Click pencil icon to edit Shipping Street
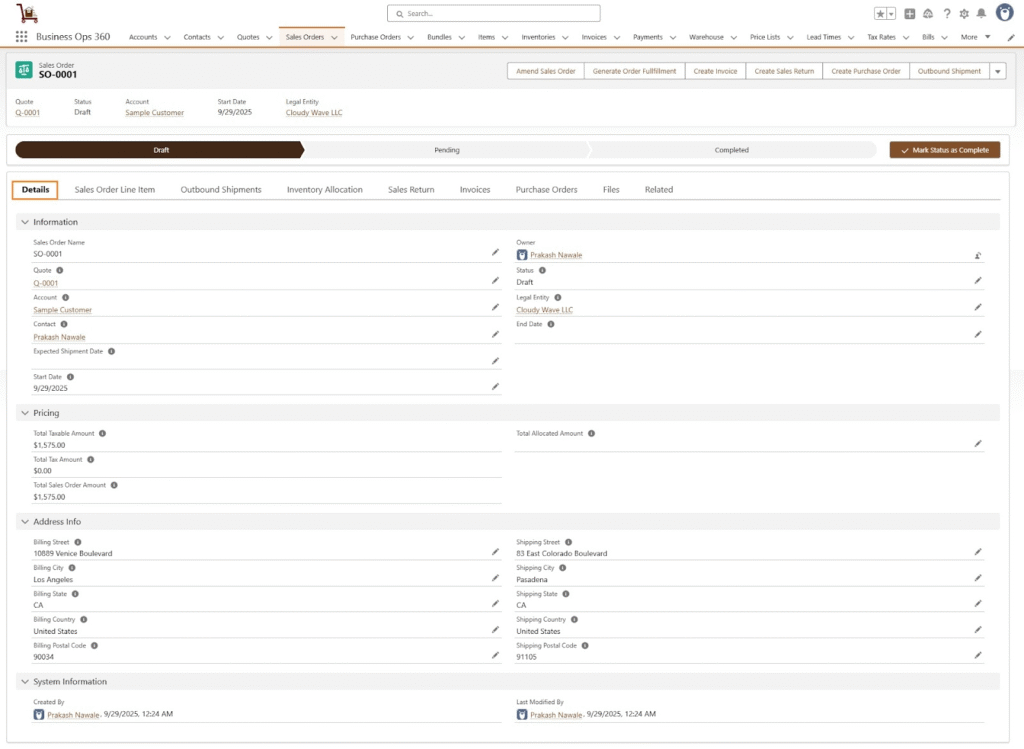Image resolution: width=1024 pixels, height=749 pixels. coord(978,552)
